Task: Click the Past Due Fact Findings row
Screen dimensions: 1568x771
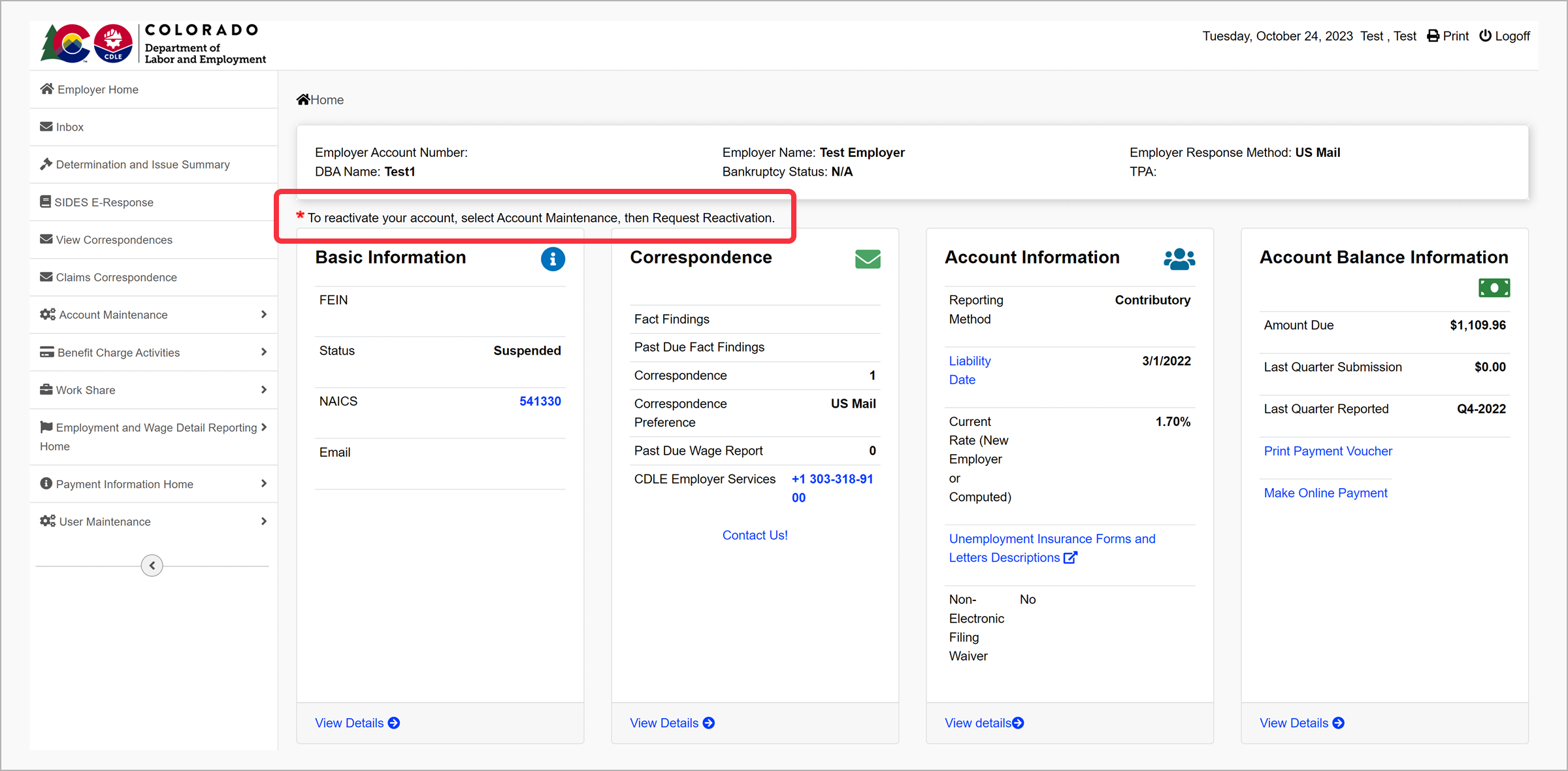Action: [755, 347]
